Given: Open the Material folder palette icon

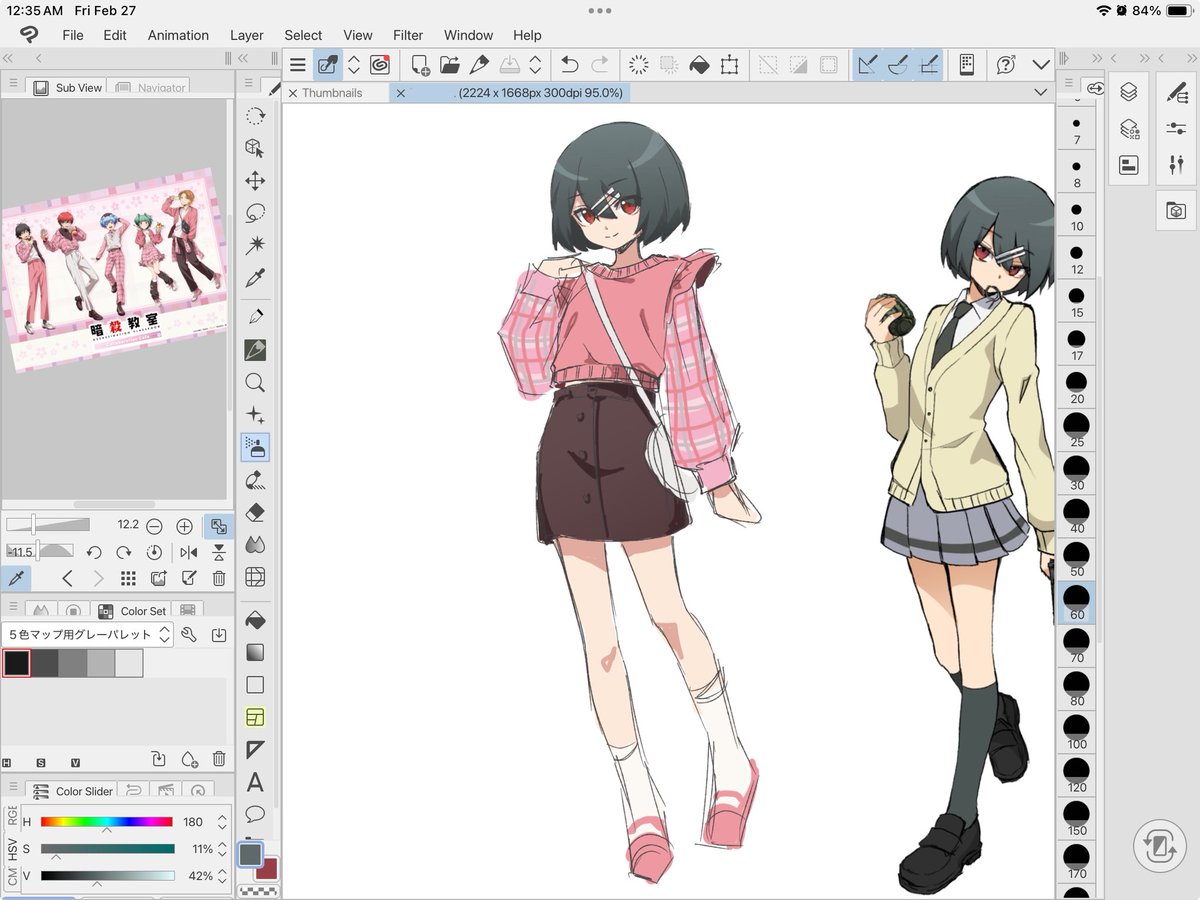Looking at the screenshot, I should click(1176, 211).
